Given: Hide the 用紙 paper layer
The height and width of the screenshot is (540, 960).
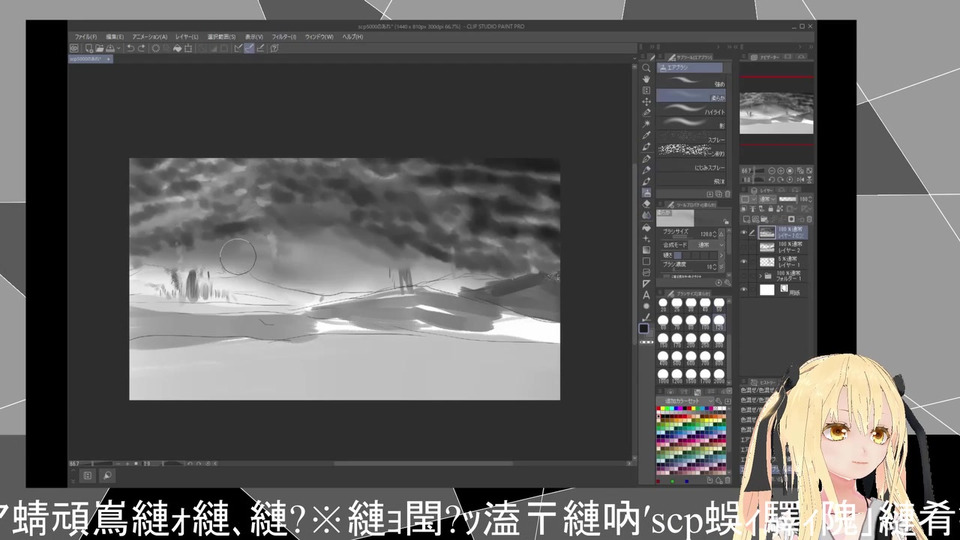Looking at the screenshot, I should click(743, 290).
